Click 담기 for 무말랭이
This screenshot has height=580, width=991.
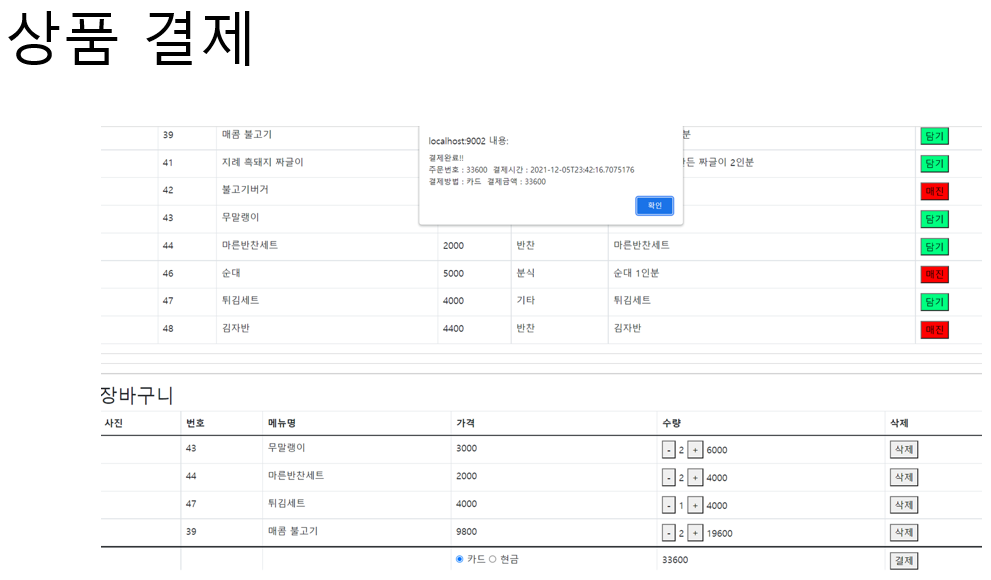934,217
